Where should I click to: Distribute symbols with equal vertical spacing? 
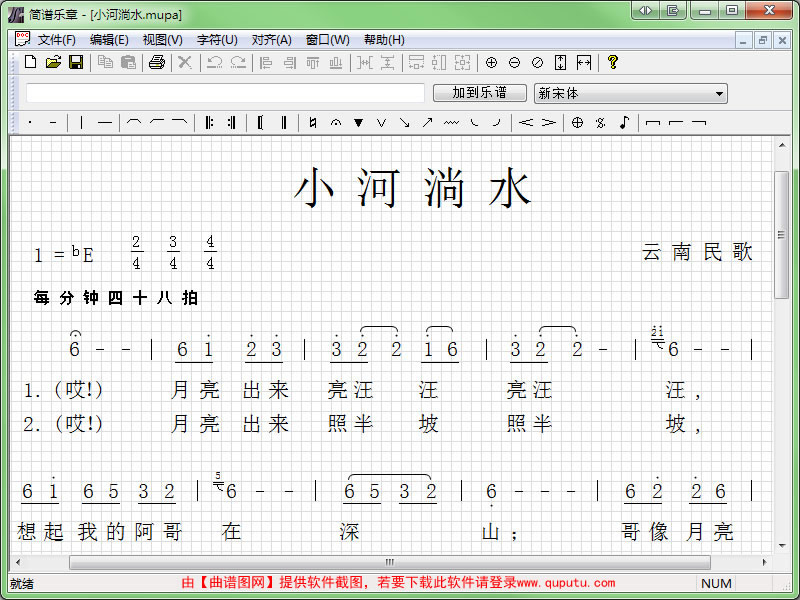[388, 62]
